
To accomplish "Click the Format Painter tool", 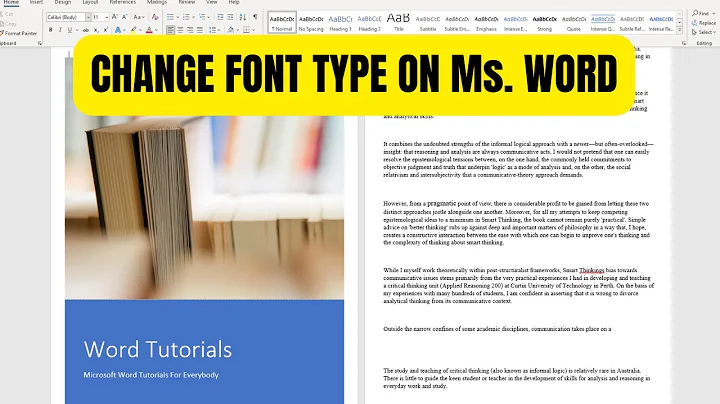I will pyautogui.click(x=19, y=34).
